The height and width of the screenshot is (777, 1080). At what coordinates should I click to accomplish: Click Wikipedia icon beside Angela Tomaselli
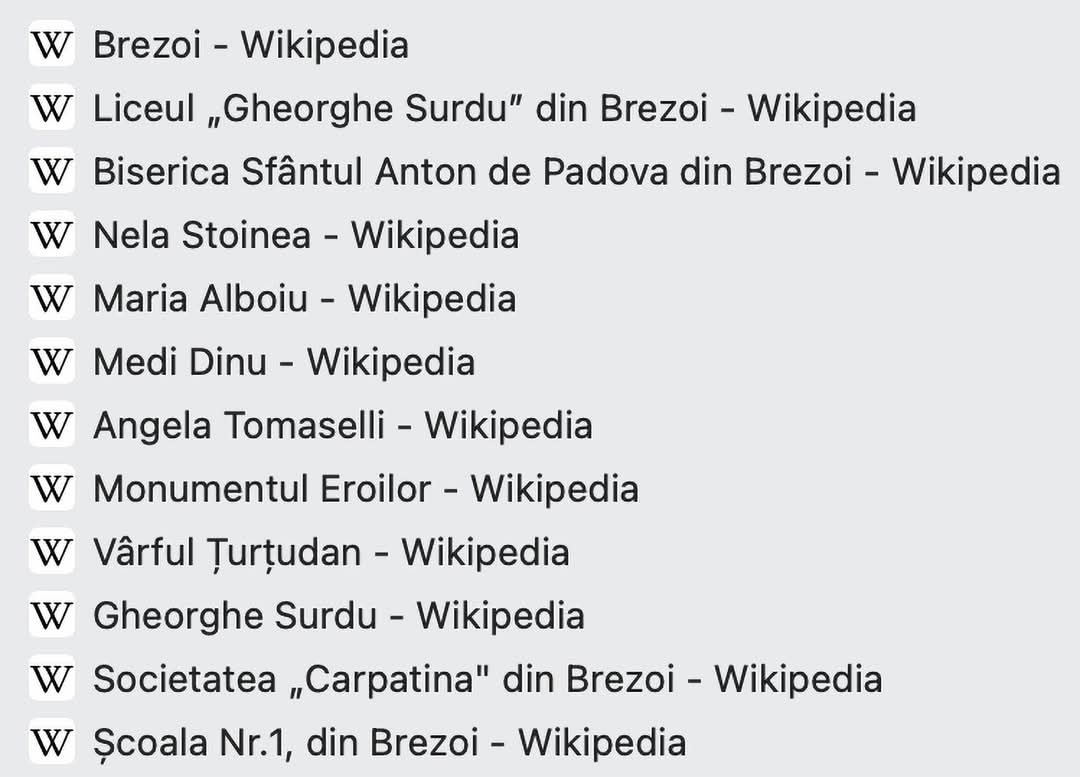click(52, 425)
